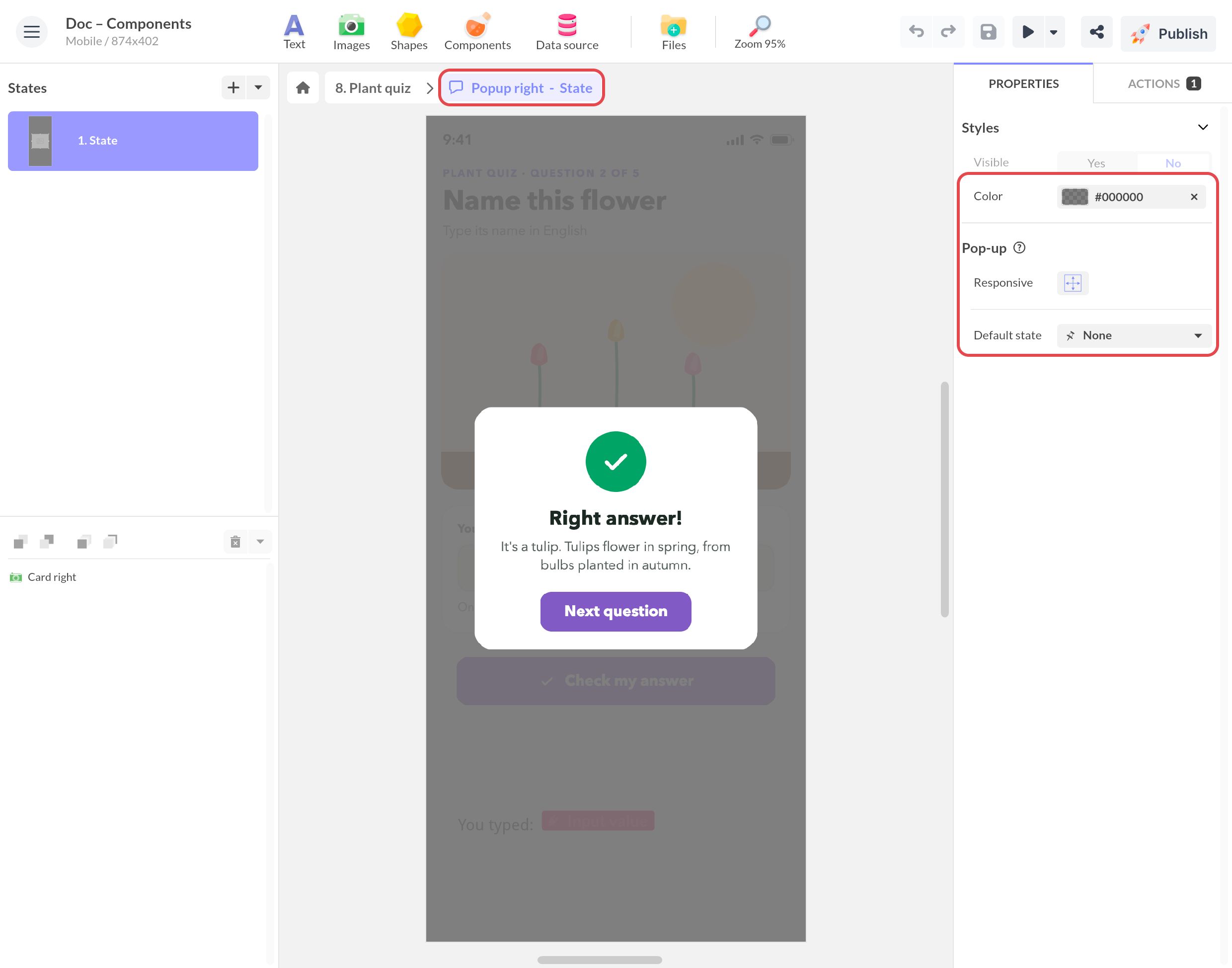Select the 1. State item
Viewport: 1232px width, 968px height.
(133, 141)
